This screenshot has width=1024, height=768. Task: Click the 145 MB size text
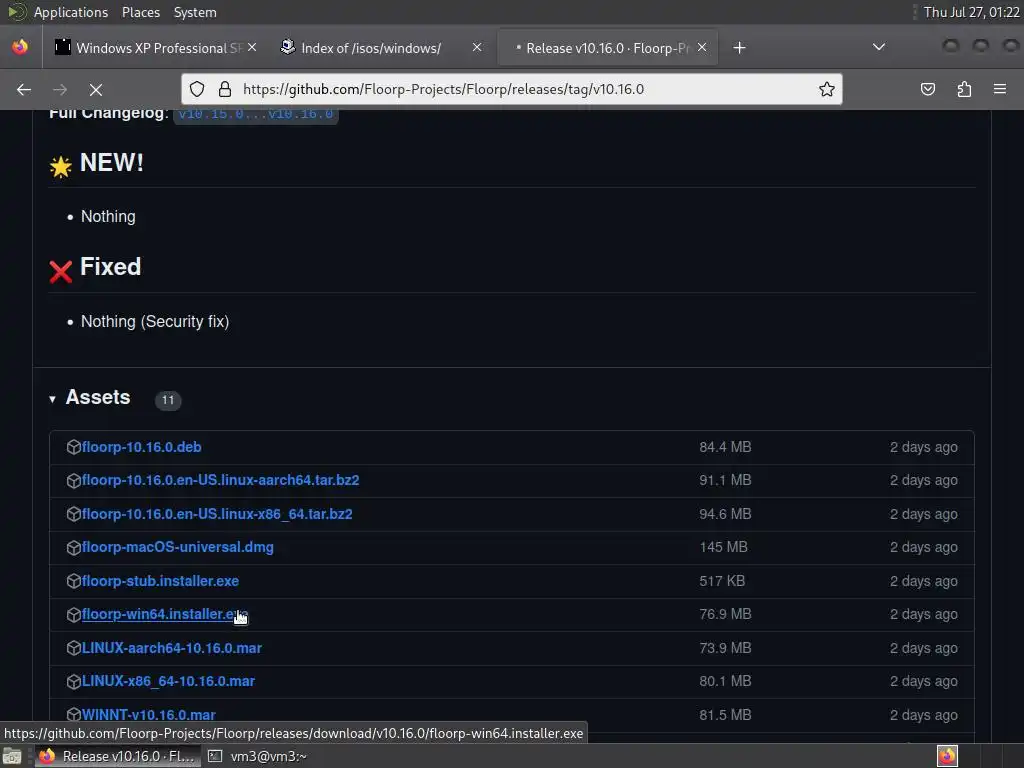tap(723, 547)
